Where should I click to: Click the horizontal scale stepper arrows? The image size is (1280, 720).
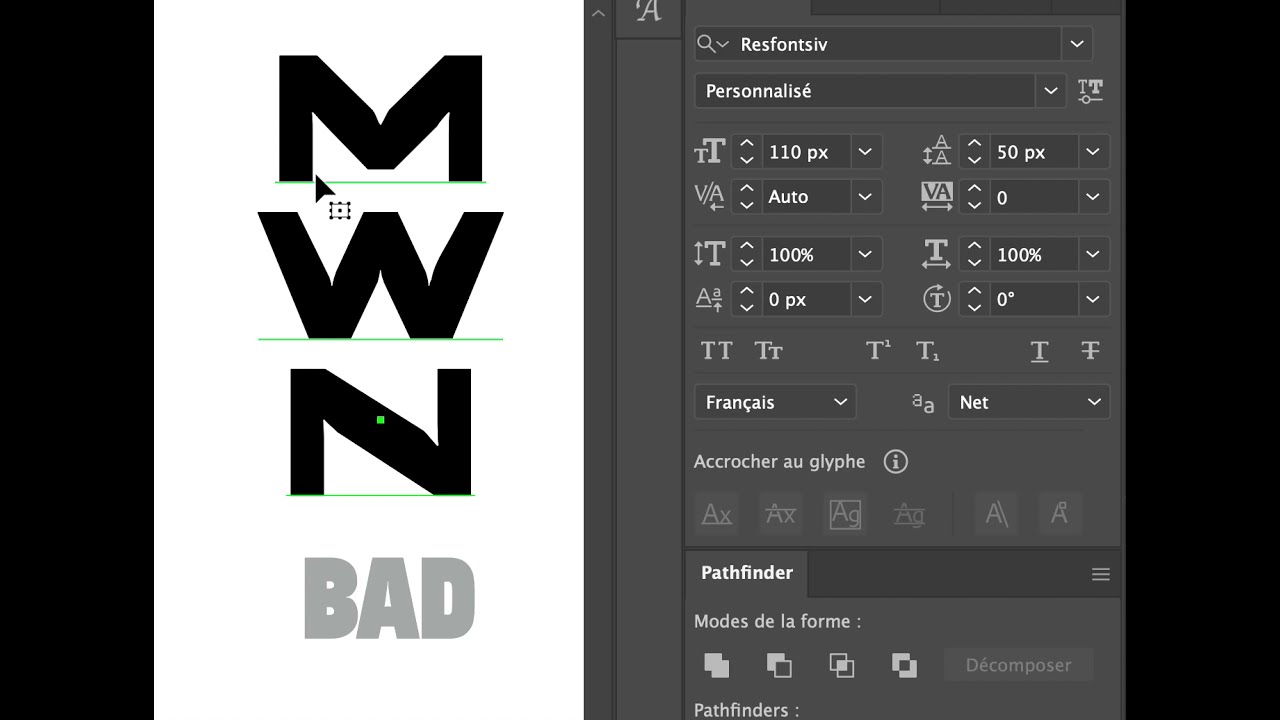pyautogui.click(x=975, y=255)
